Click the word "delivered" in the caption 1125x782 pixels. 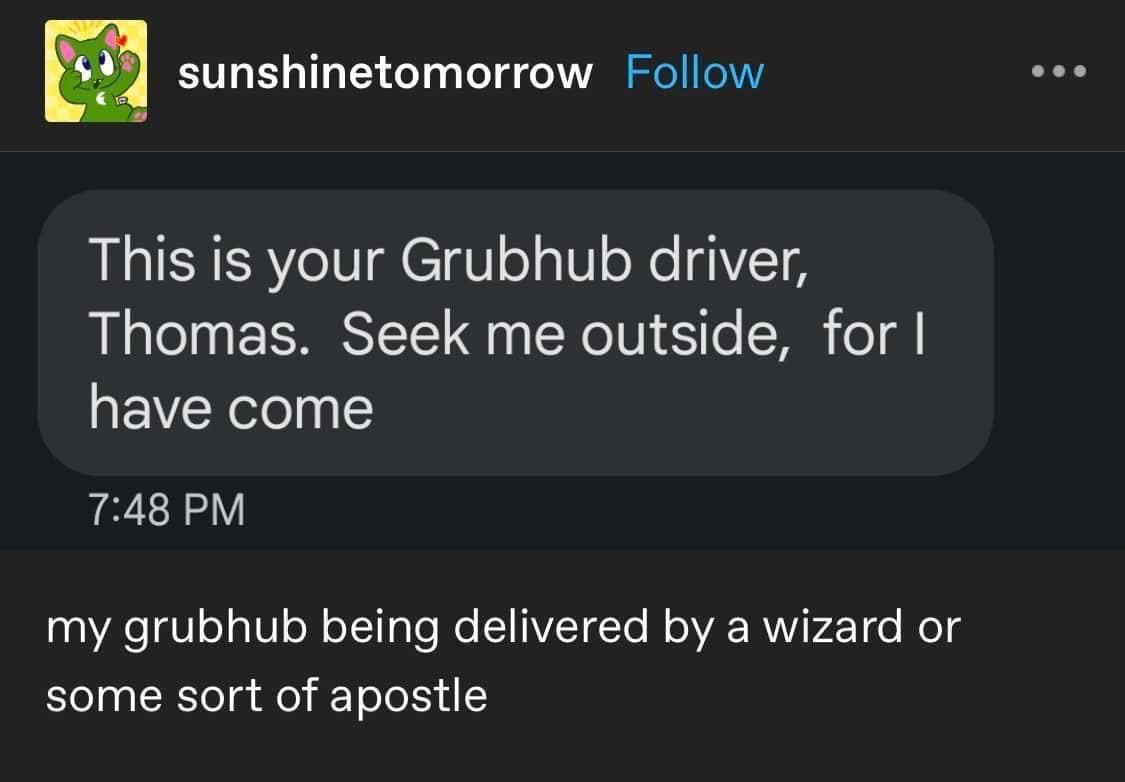click(x=543, y=628)
